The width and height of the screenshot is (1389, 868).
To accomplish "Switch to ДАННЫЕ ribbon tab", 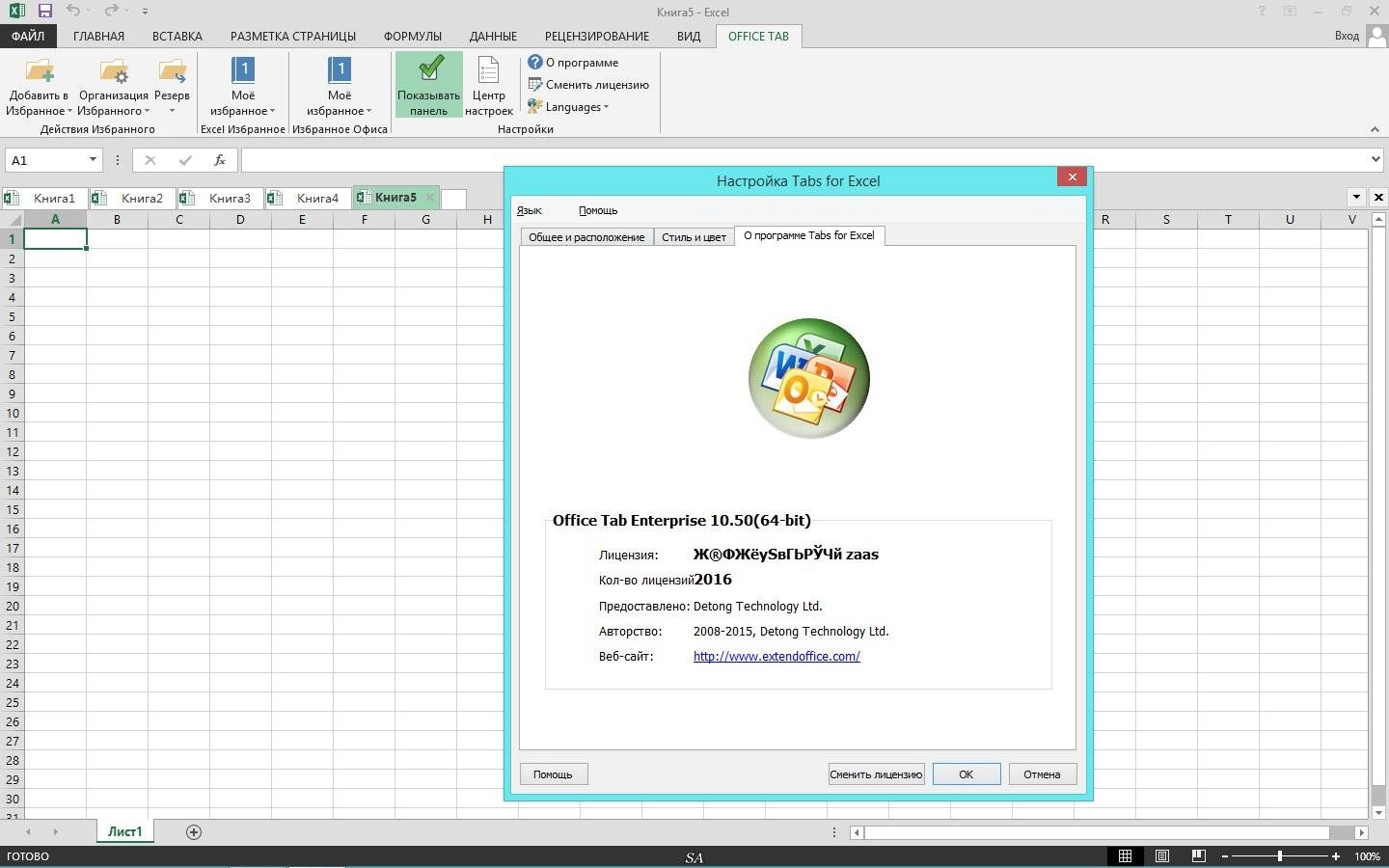I will [493, 36].
